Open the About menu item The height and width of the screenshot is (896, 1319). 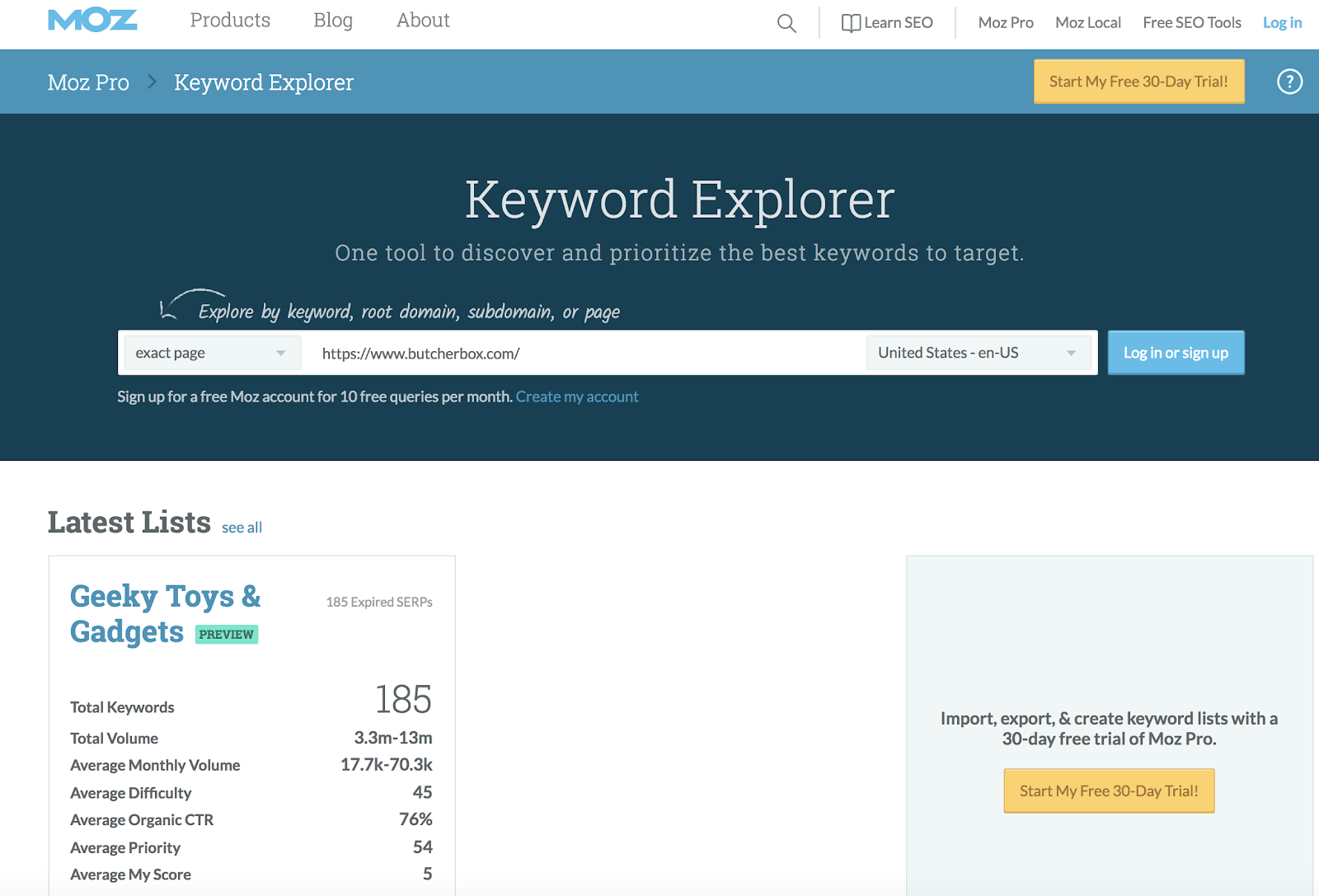click(x=423, y=21)
